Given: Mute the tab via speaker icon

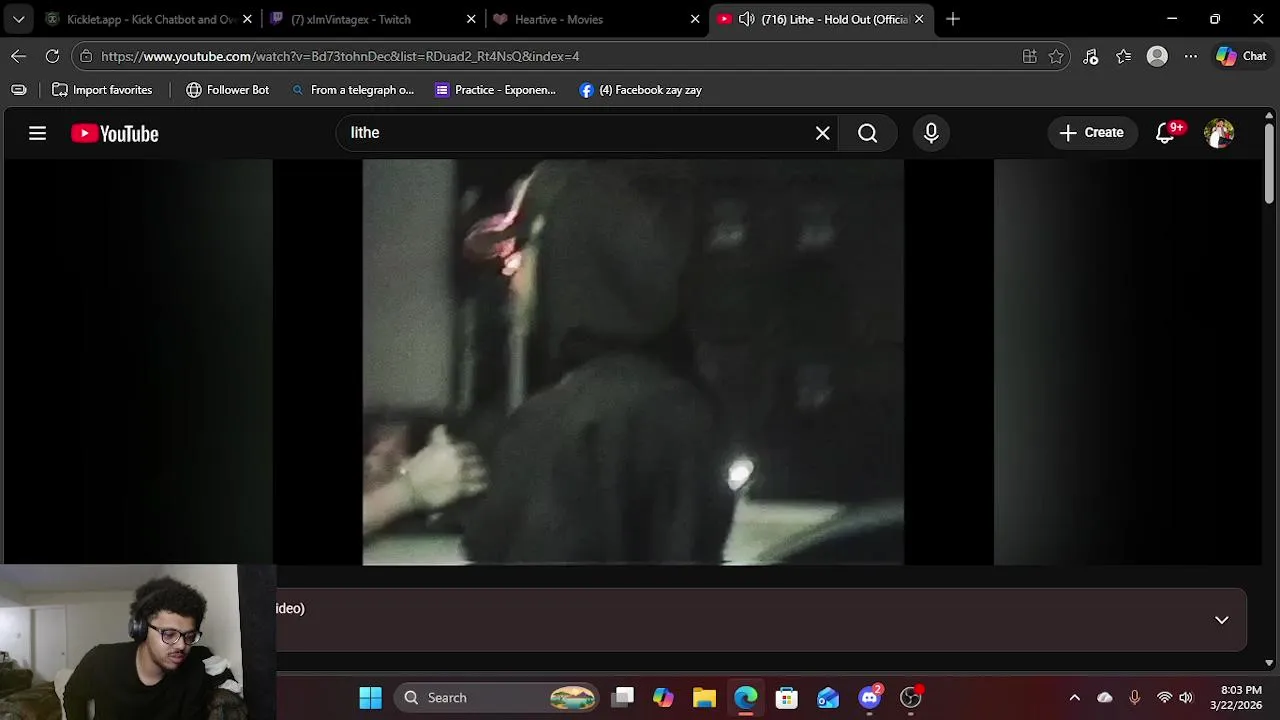Looking at the screenshot, I should pyautogui.click(x=746, y=19).
